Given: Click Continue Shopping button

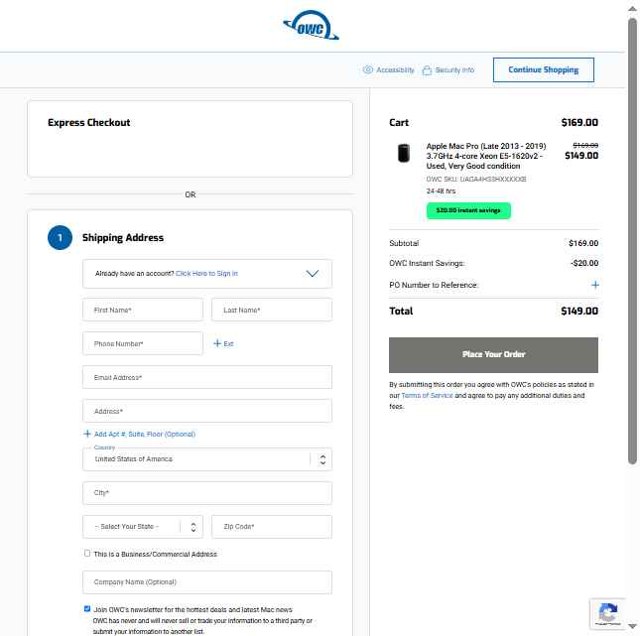Looking at the screenshot, I should 543,70.
